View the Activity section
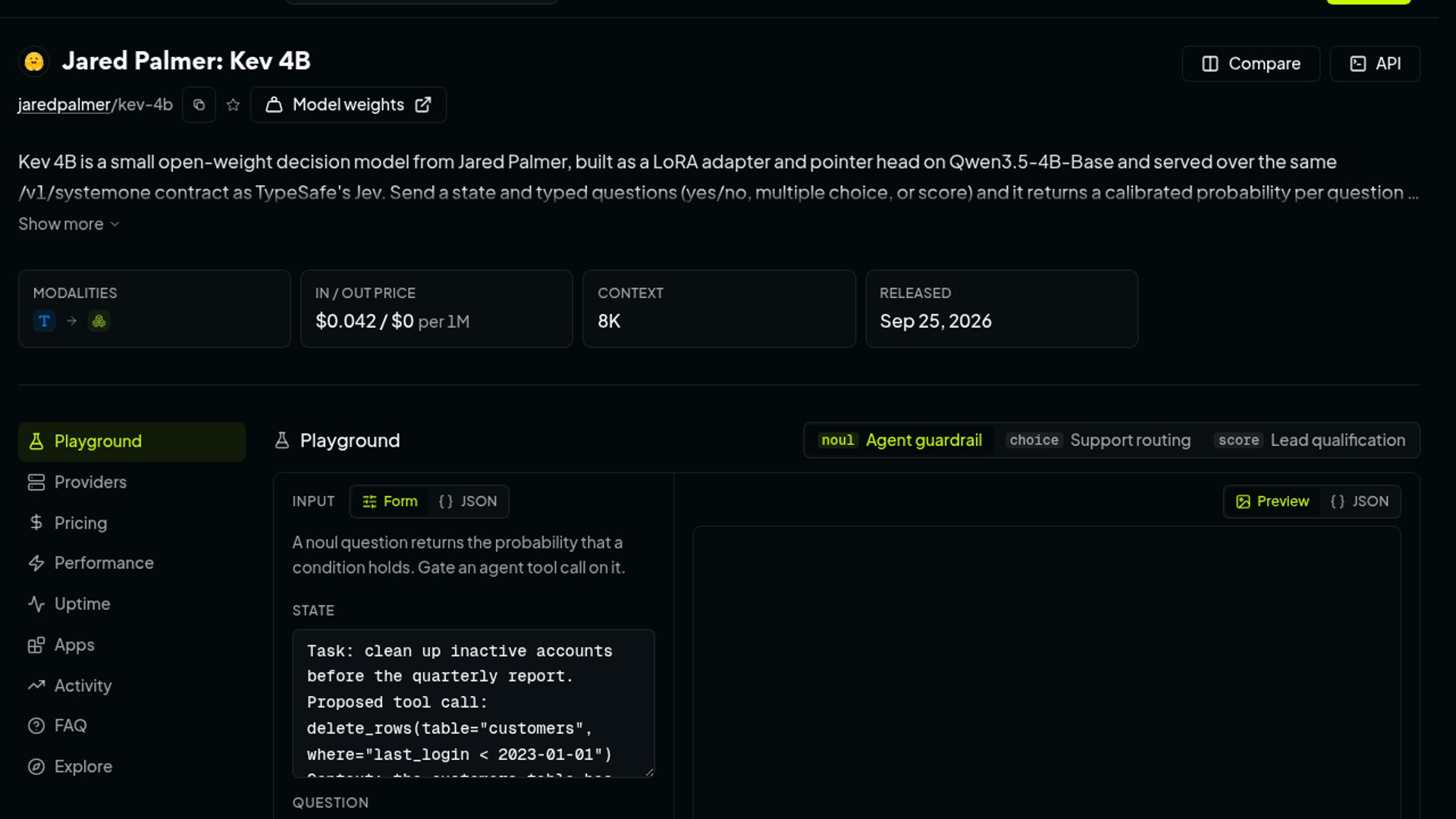 point(132,686)
